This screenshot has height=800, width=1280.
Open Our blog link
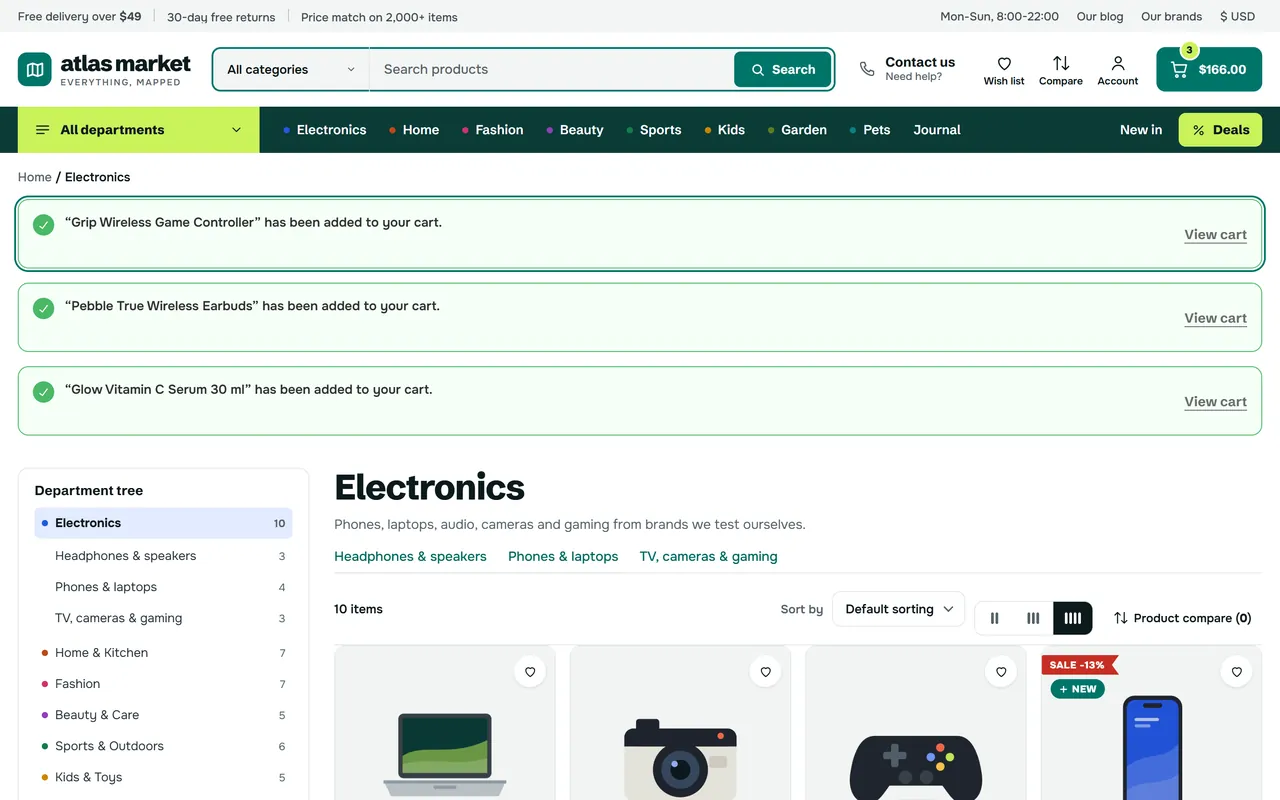(x=1100, y=16)
